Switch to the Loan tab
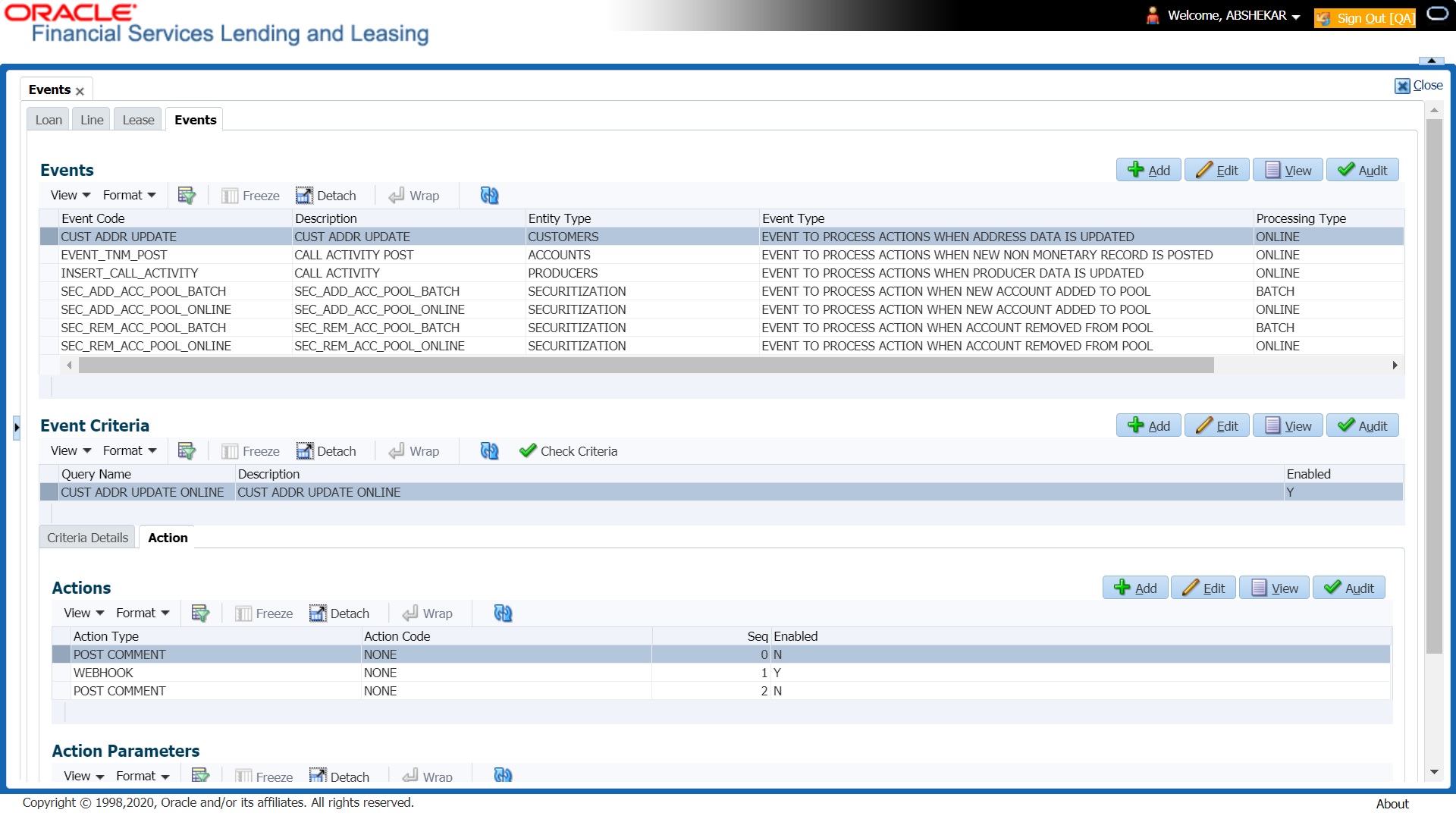This screenshot has width=1456, height=819. [x=49, y=120]
